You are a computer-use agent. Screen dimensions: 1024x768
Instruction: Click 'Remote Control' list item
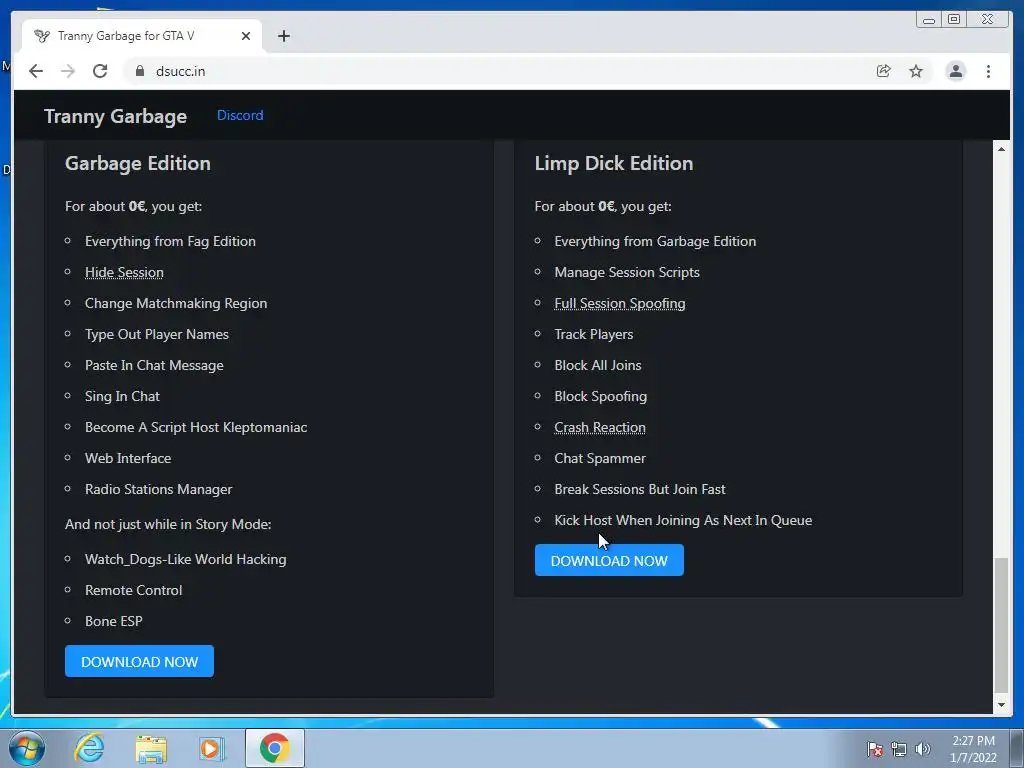(x=133, y=590)
